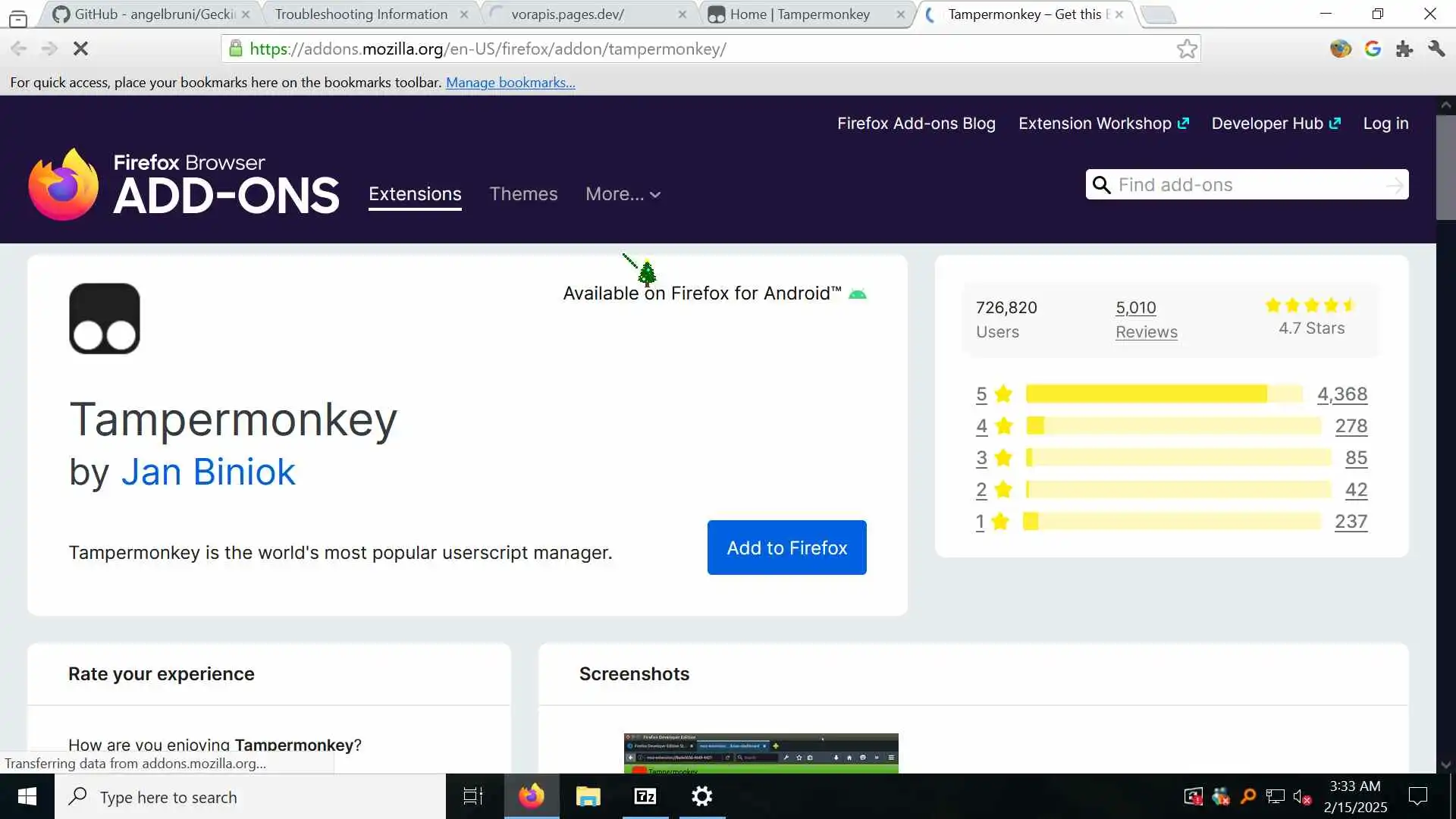
Task: Click the Tampermonkey extension logo
Action: click(x=105, y=318)
